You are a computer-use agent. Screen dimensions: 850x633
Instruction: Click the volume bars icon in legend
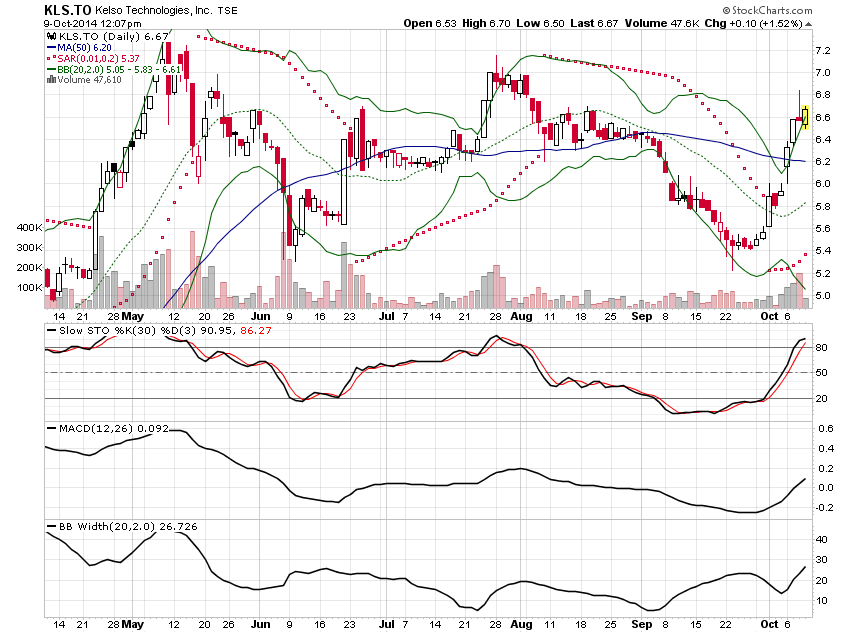pos(51,80)
